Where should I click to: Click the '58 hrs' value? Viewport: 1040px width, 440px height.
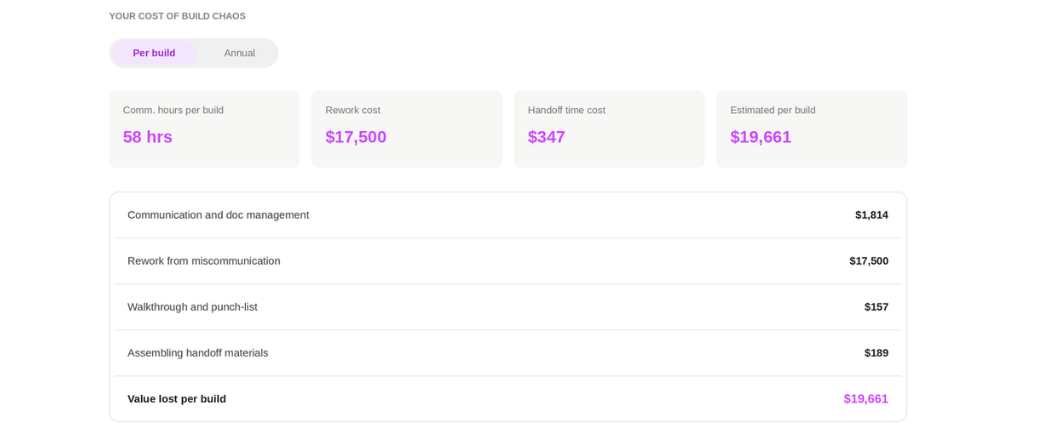(x=147, y=137)
